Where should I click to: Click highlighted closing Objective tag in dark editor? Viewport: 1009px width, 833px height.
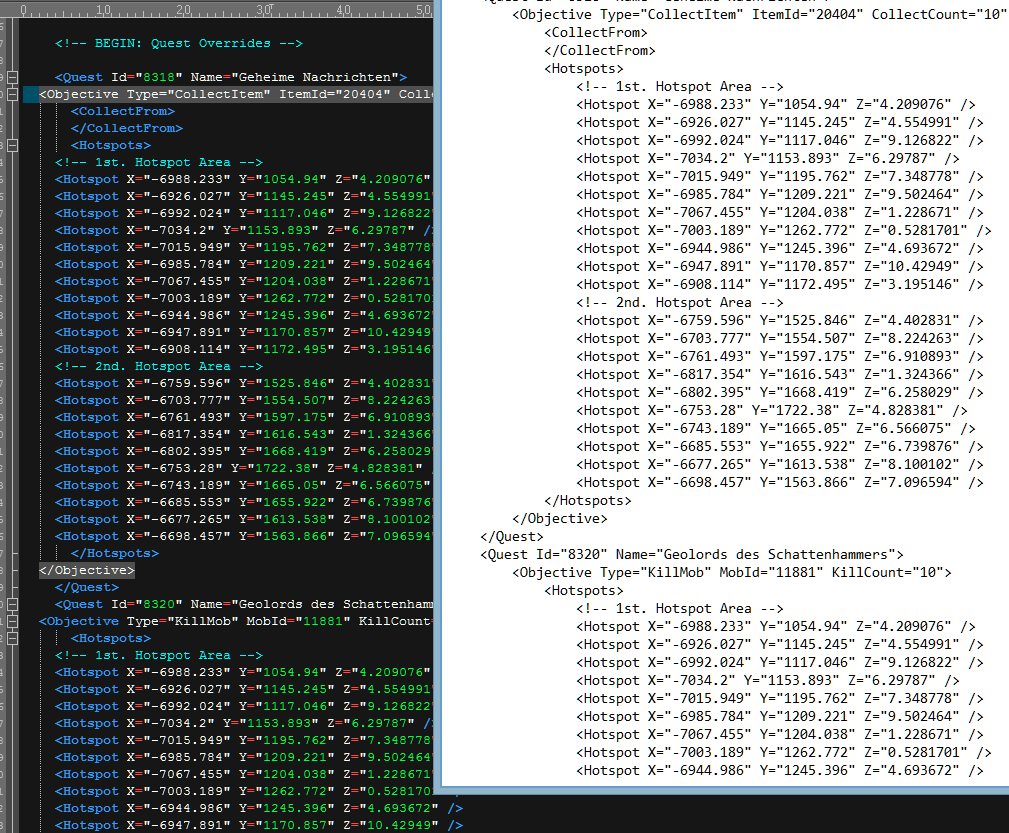(86, 570)
